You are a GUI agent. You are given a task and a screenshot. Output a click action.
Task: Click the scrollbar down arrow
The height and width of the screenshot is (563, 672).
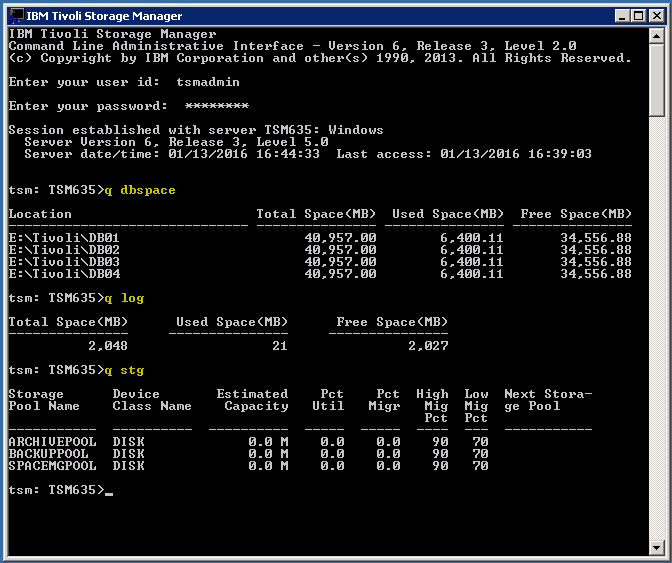(x=656, y=547)
